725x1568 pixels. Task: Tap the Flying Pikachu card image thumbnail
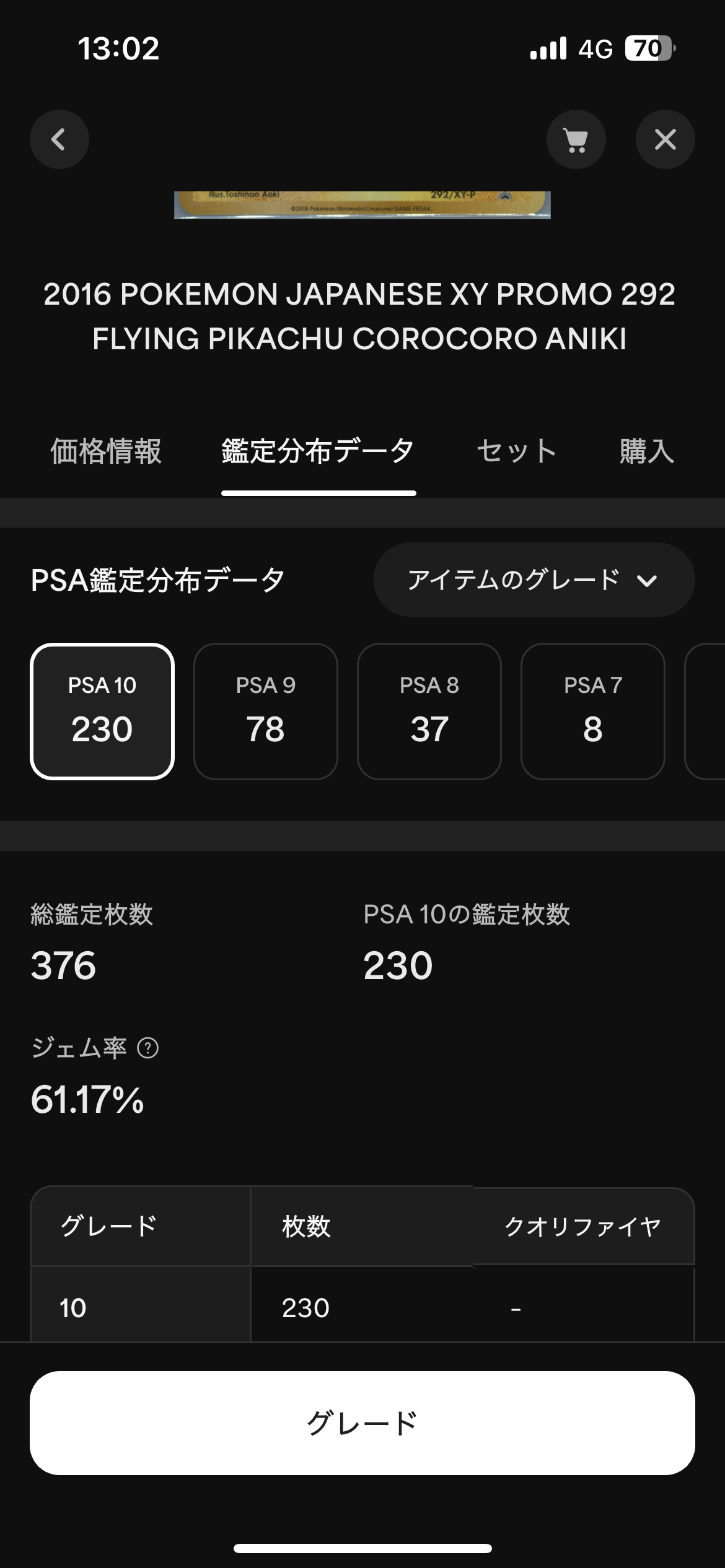[x=362, y=205]
